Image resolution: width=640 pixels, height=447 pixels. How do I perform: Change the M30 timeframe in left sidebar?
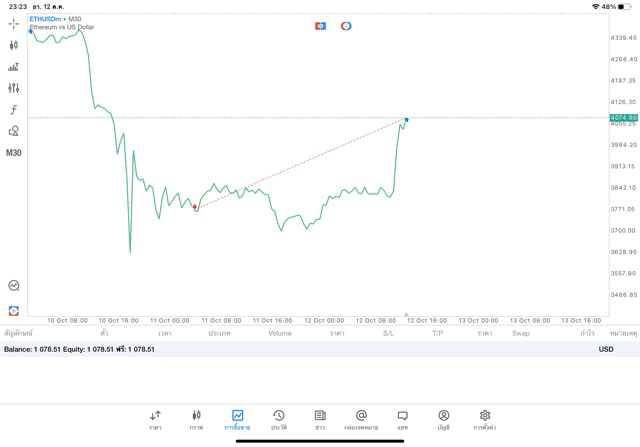pyautogui.click(x=14, y=153)
